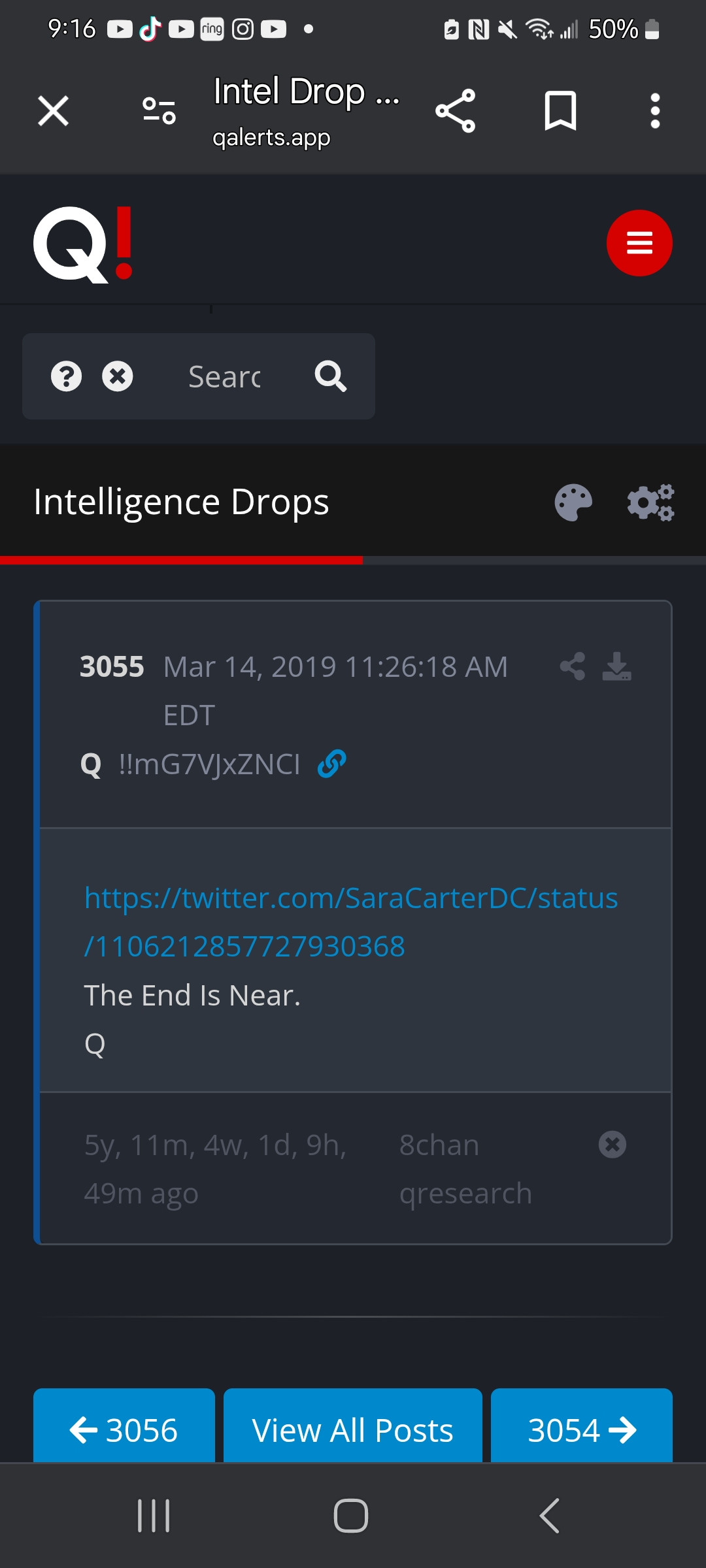Share post 3055

573,666
